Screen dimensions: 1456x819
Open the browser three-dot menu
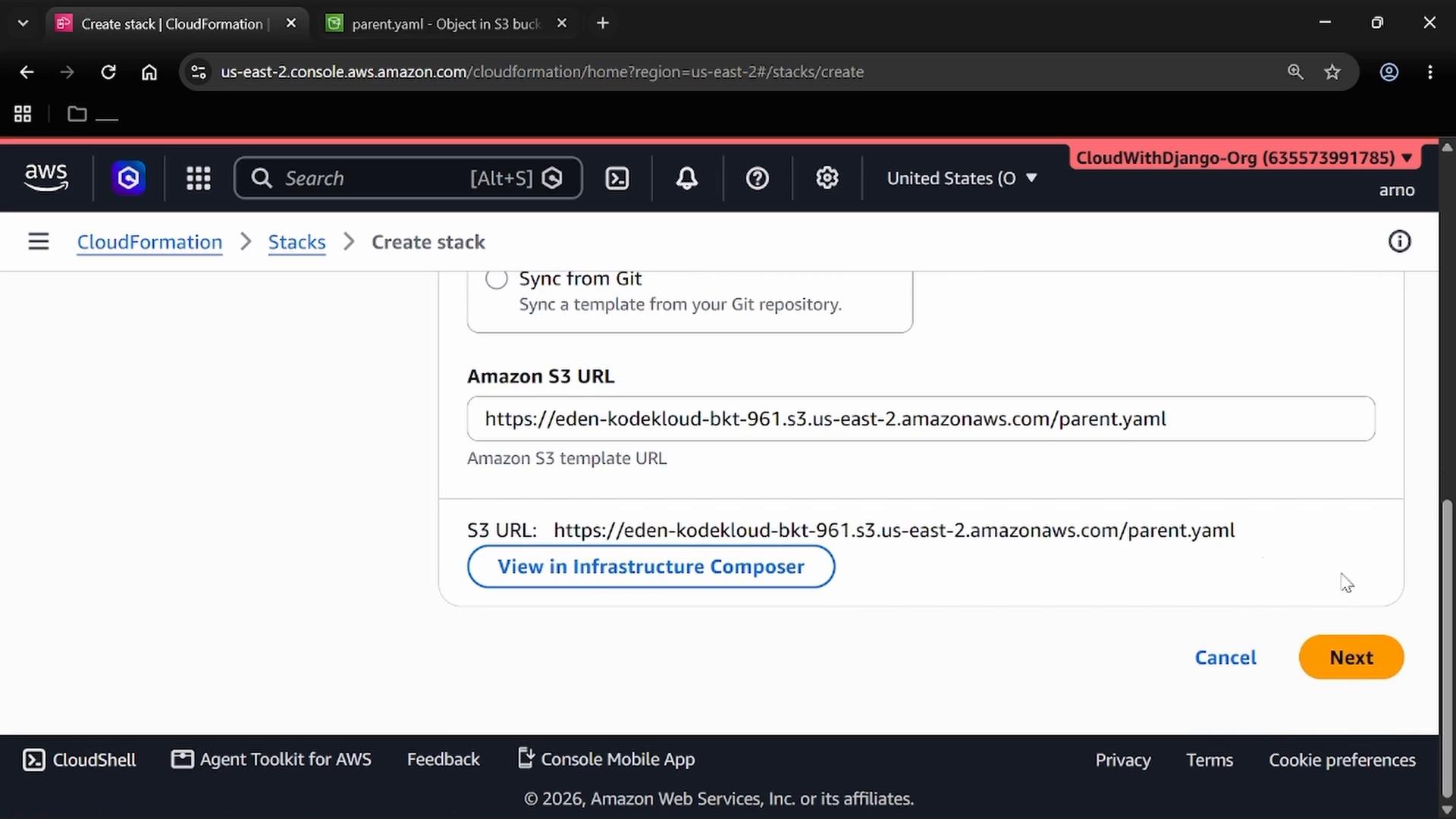tap(1430, 72)
